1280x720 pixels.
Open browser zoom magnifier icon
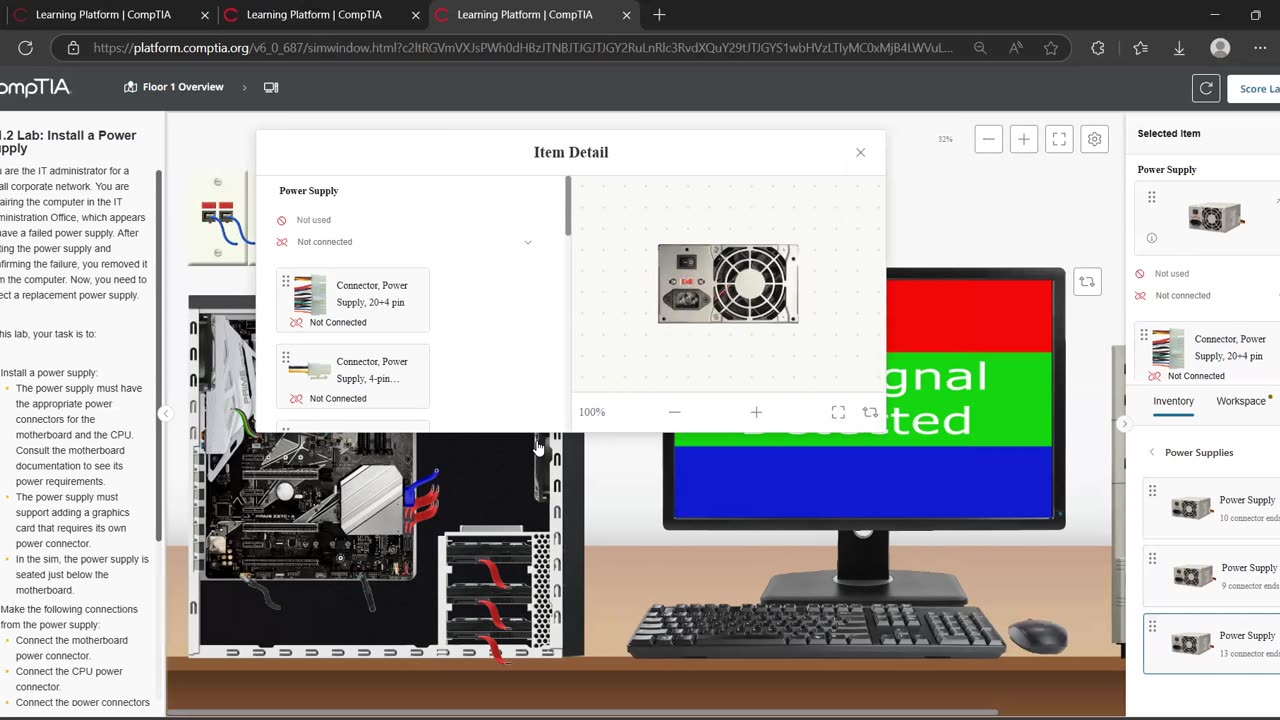point(980,48)
